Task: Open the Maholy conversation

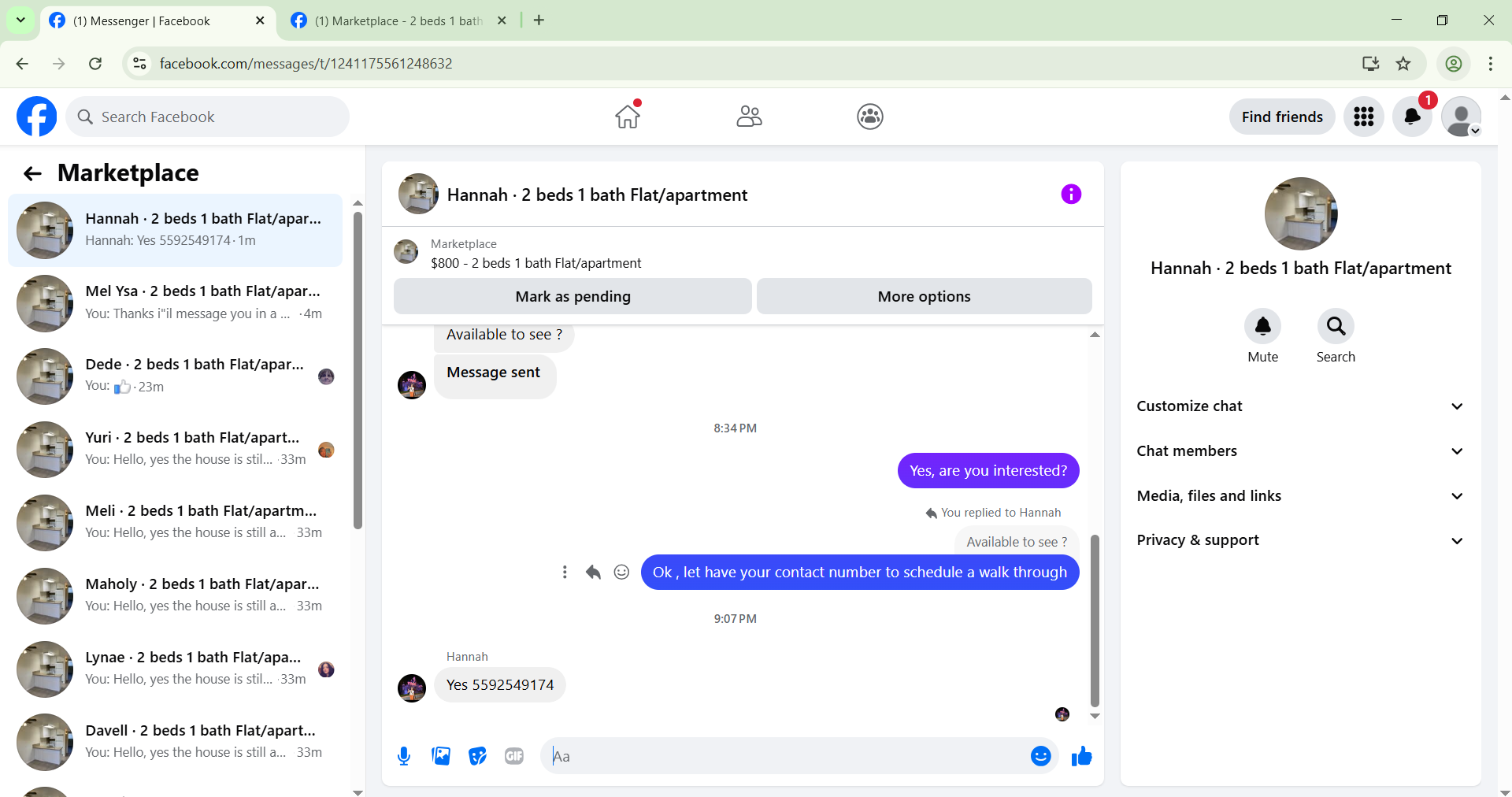Action: click(175, 596)
